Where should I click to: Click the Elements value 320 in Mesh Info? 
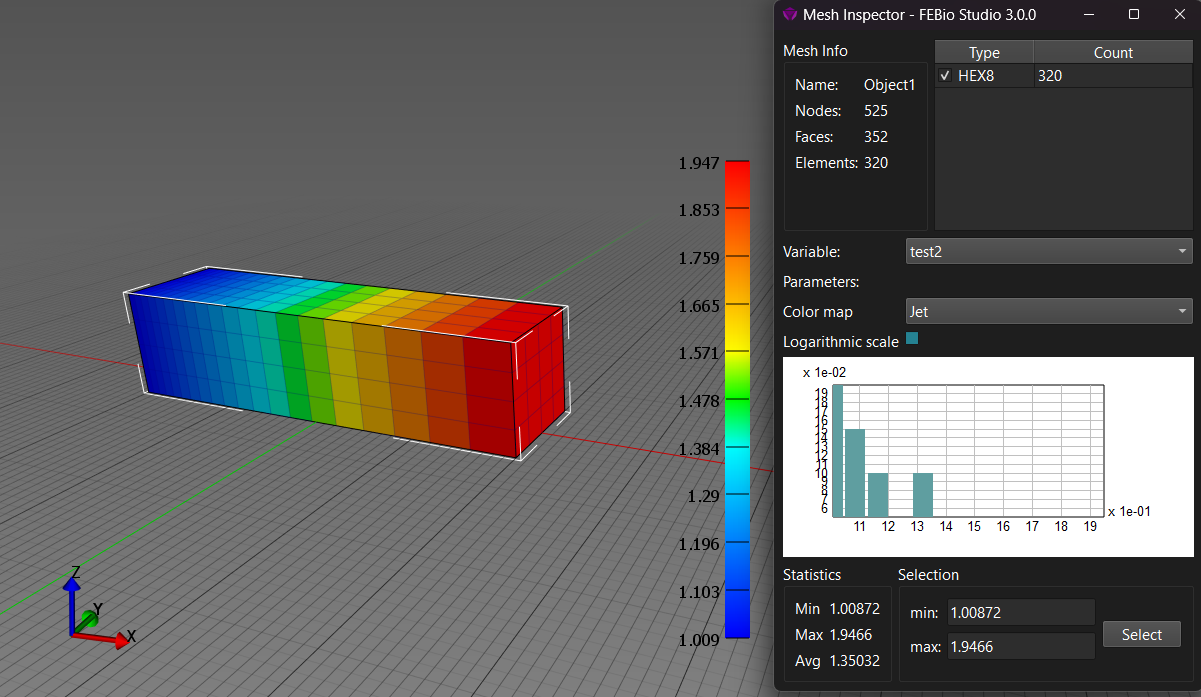876,163
